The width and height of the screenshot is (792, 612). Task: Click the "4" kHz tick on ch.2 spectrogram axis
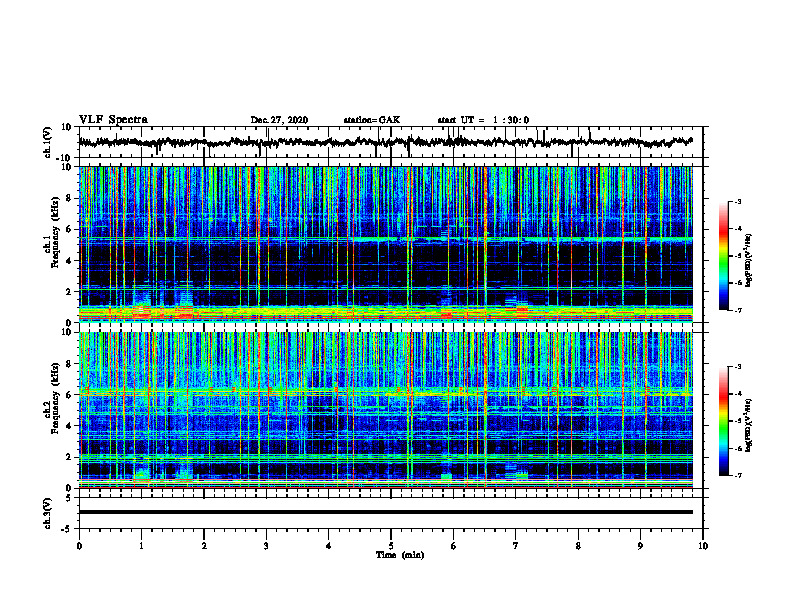pos(69,426)
